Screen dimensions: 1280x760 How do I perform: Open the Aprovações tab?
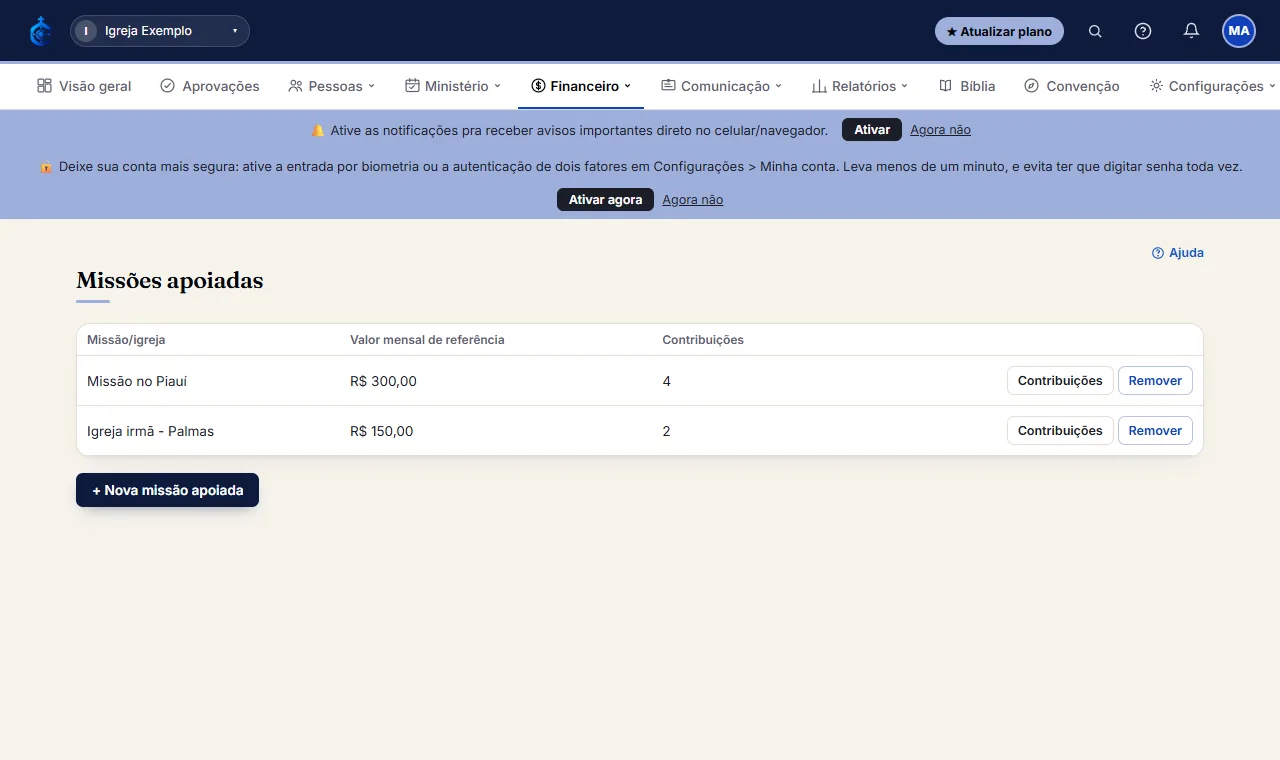click(x=210, y=86)
